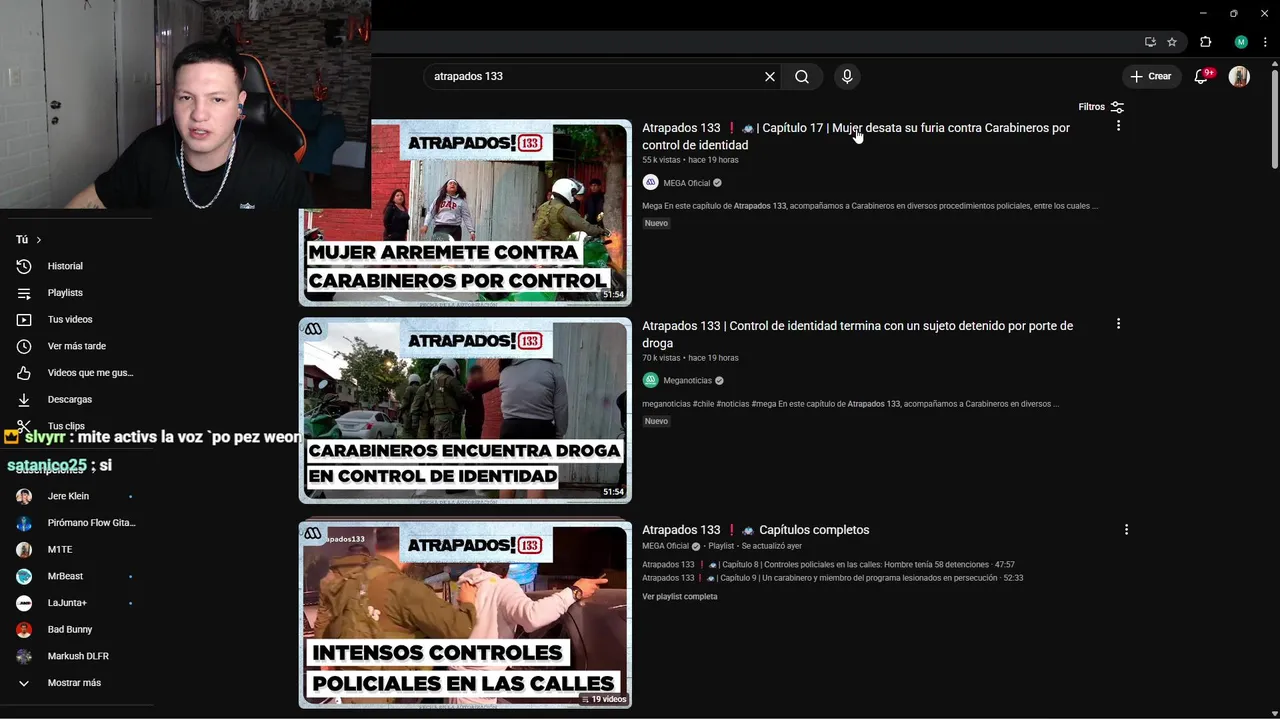Visit the Meganoticias channel
The image size is (1280, 720).
pyautogui.click(x=688, y=381)
